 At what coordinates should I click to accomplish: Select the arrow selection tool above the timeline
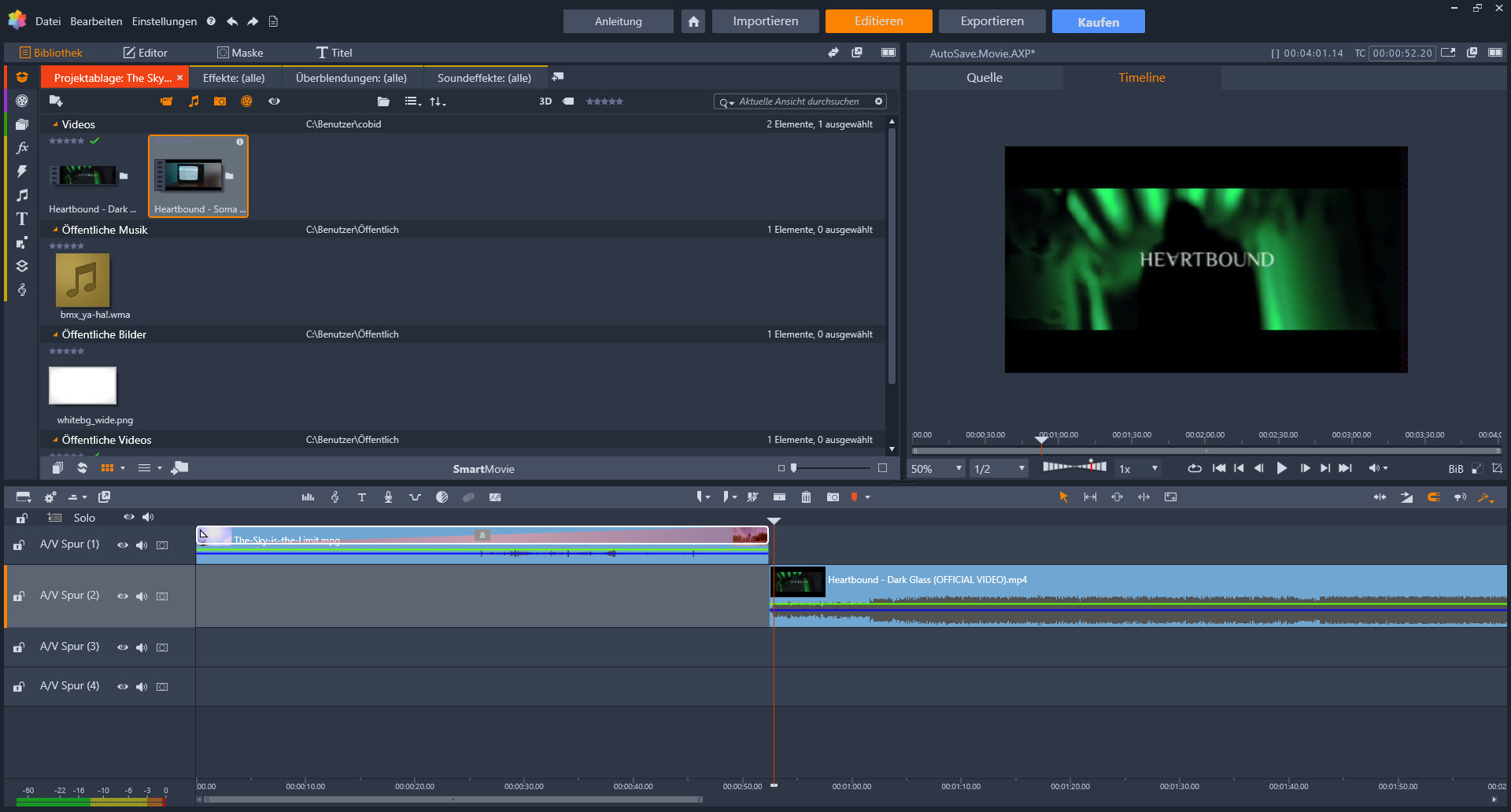point(1063,496)
